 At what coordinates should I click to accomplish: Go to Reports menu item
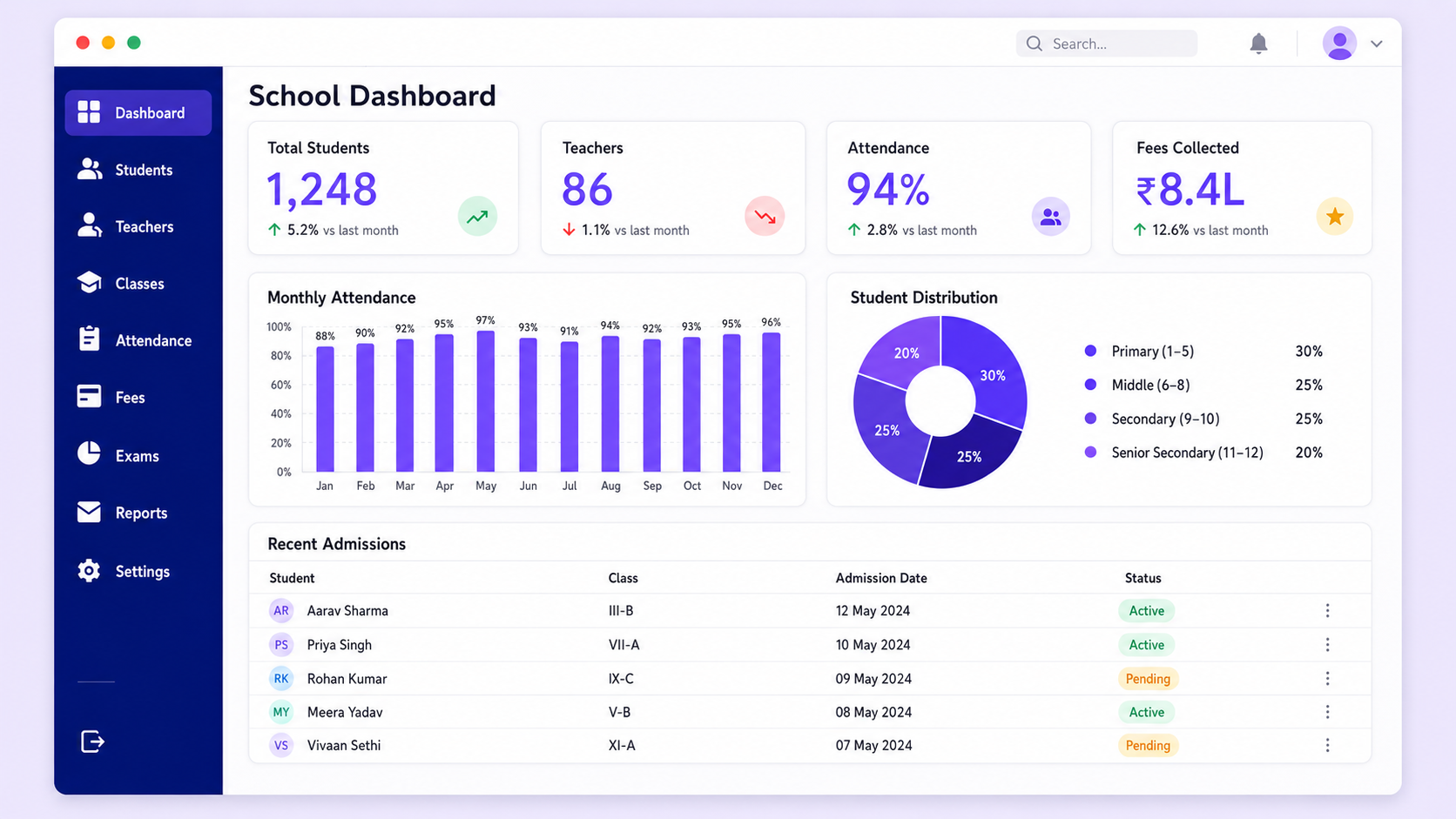tap(138, 513)
